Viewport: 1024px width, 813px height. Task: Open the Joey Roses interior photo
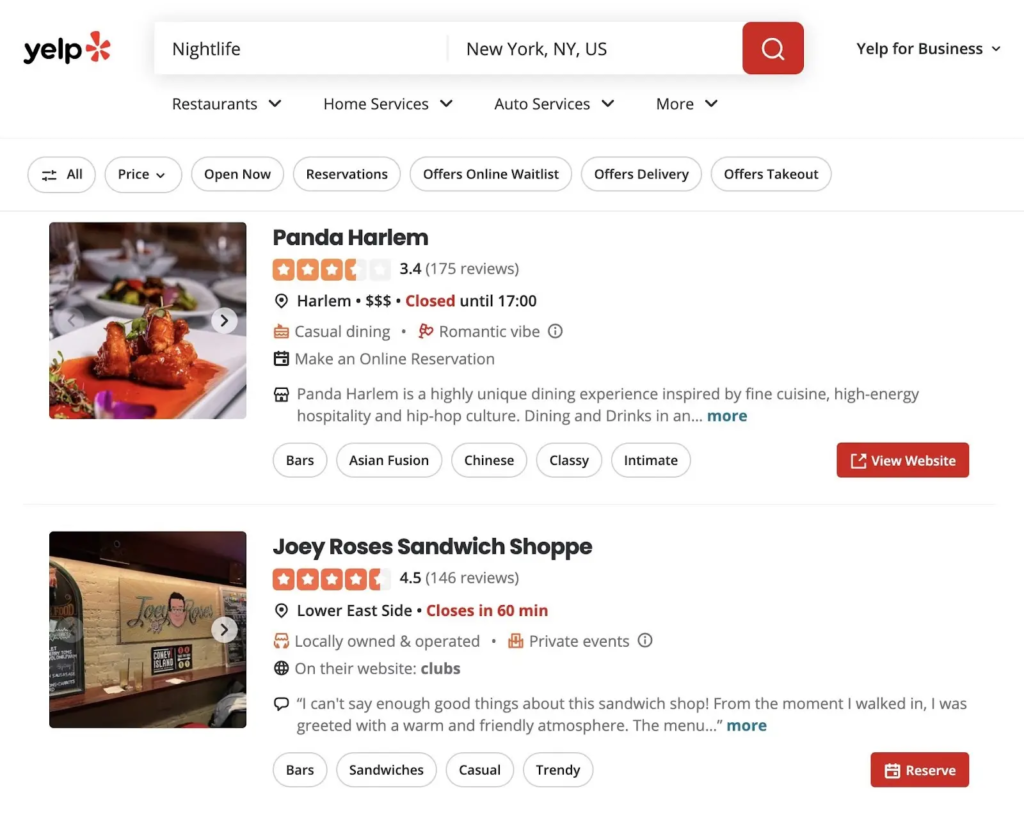(148, 630)
